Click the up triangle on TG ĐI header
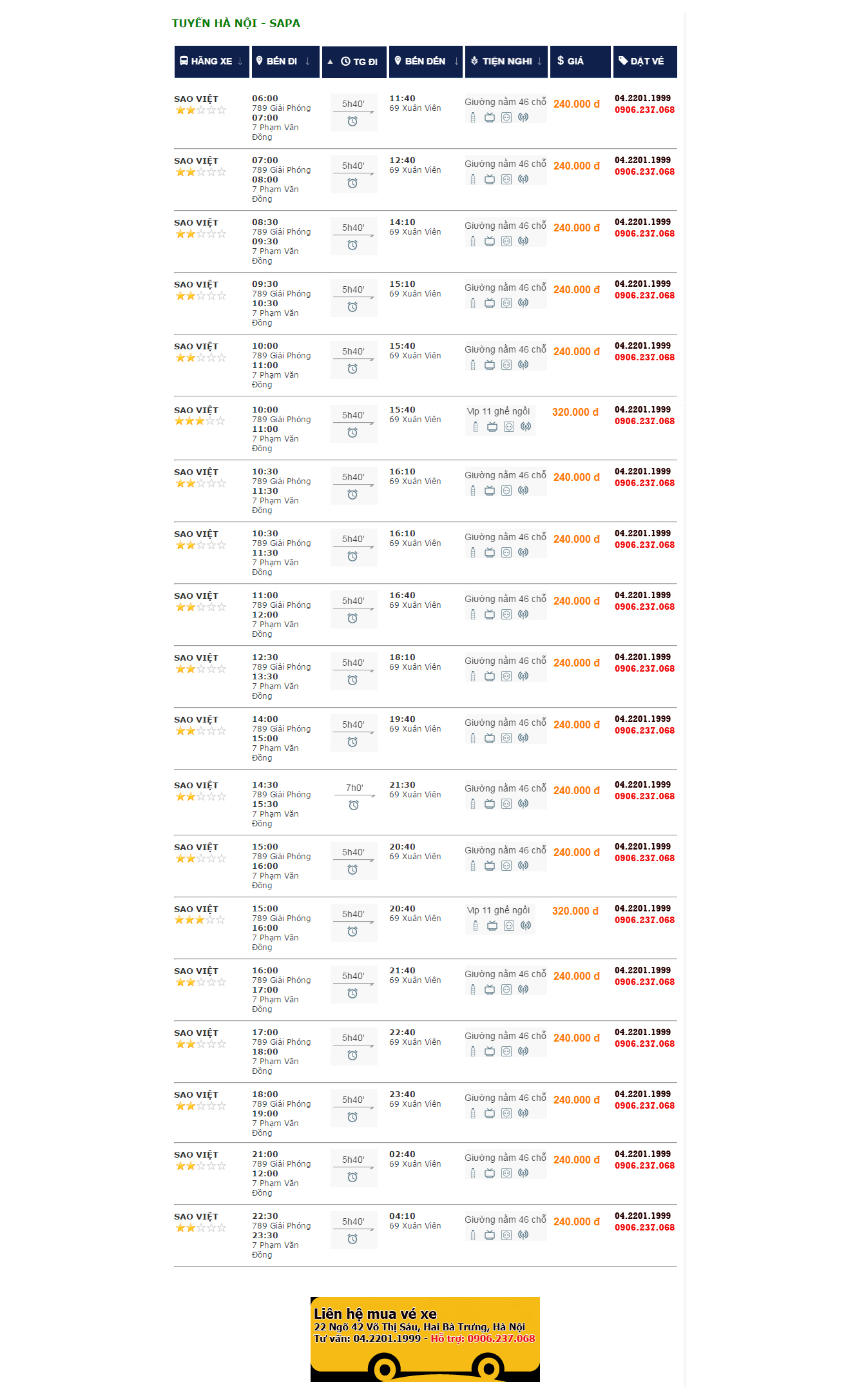The image size is (857, 1400). 330,62
